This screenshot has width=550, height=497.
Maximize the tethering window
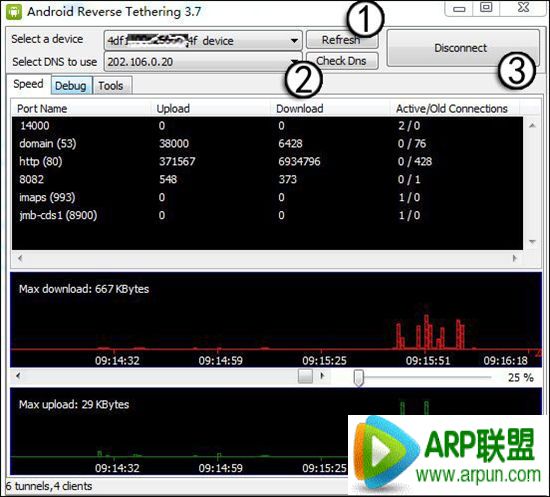pyautogui.click(x=486, y=8)
